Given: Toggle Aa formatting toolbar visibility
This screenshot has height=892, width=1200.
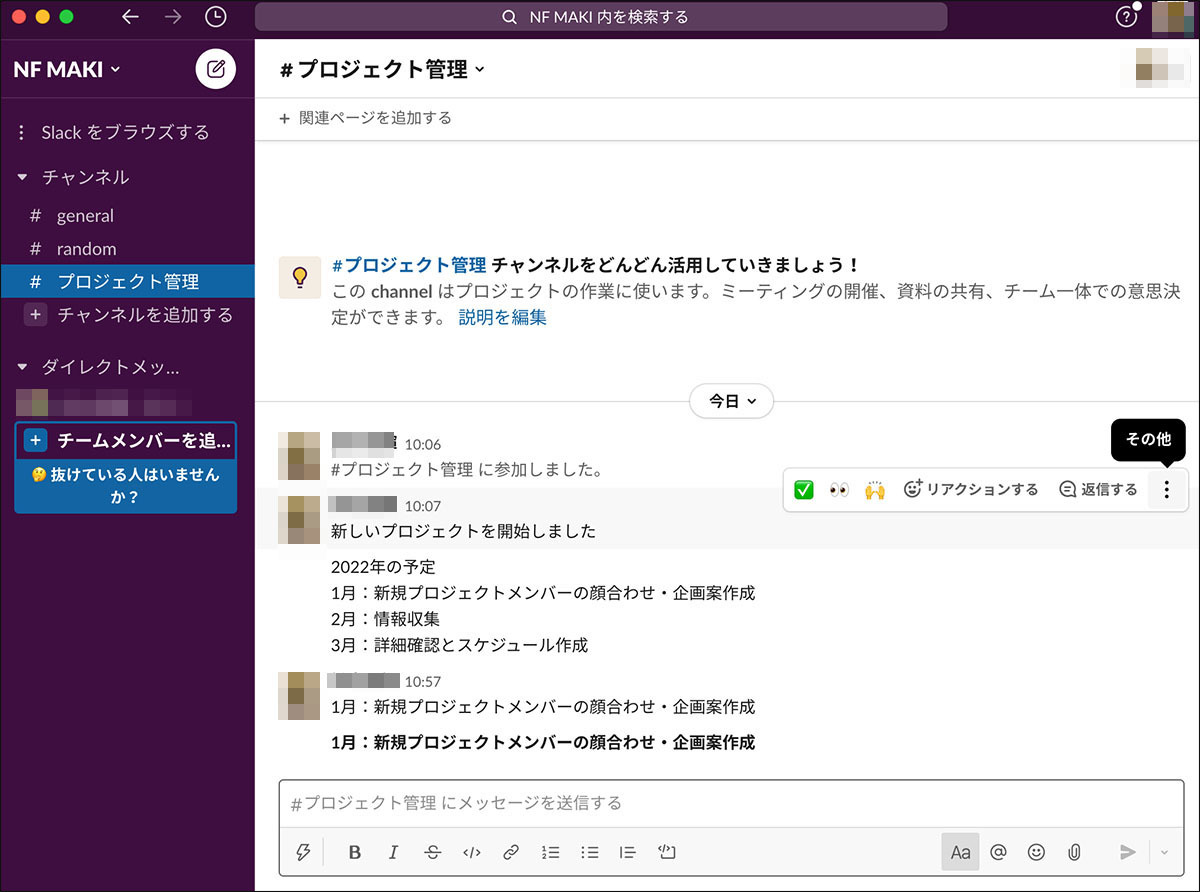Looking at the screenshot, I should point(960,852).
